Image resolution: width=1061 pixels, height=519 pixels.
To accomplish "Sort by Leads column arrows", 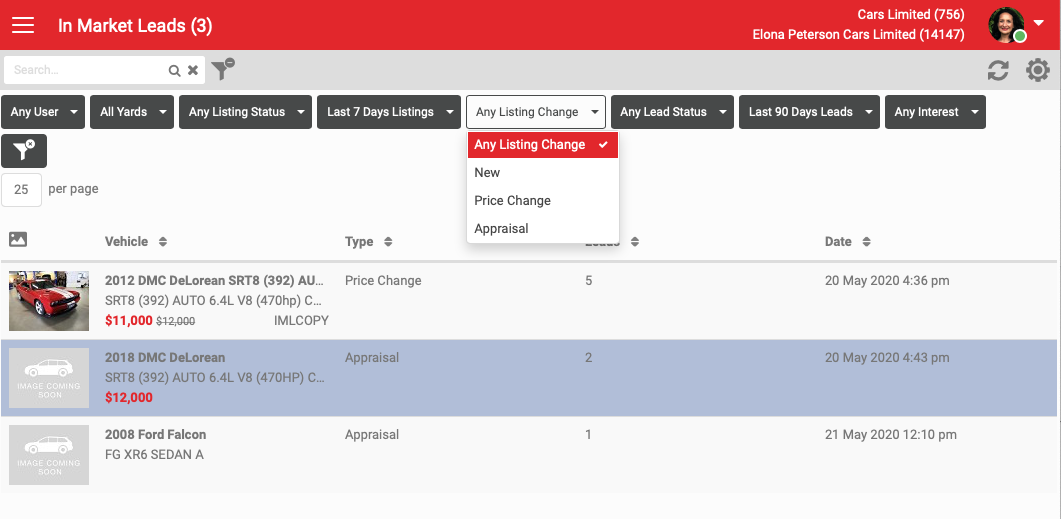I will point(634,242).
